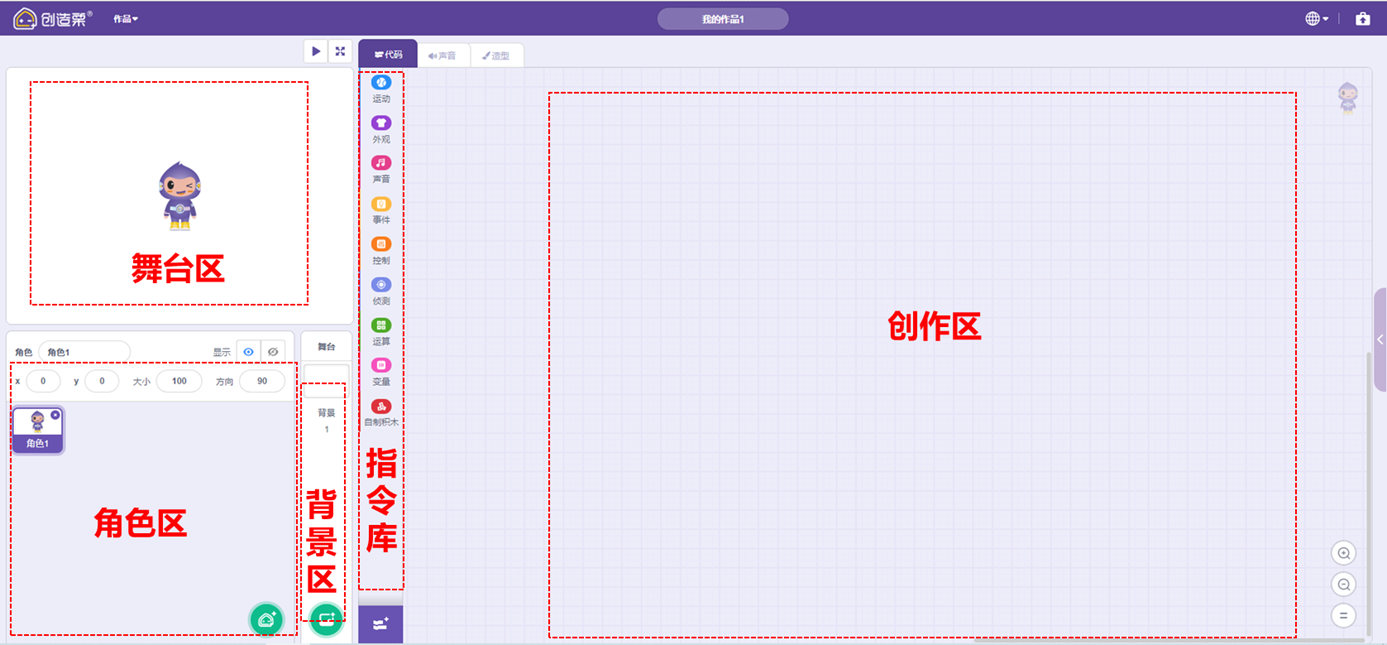Click the zoom-in magnifier in the workspace
This screenshot has height=645, width=1387.
(1345, 552)
